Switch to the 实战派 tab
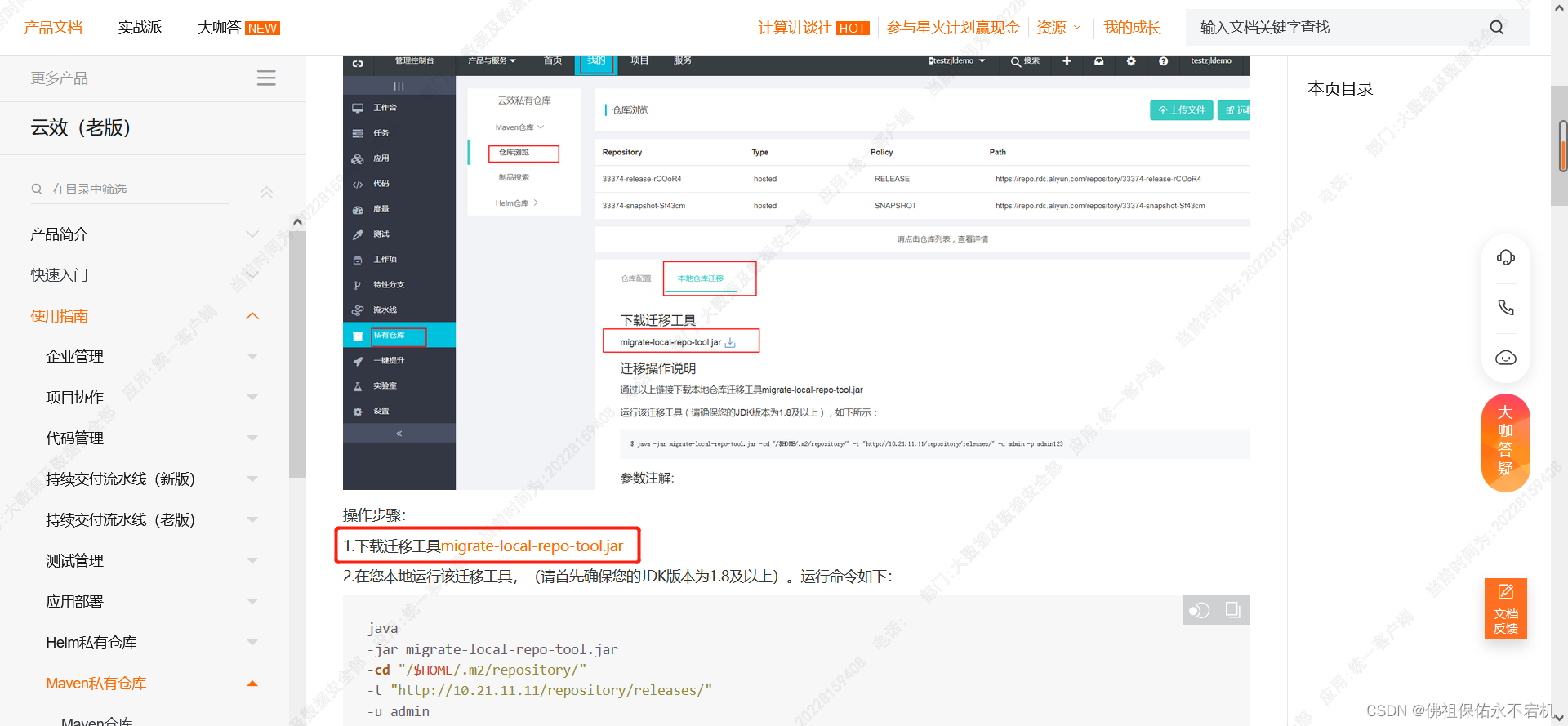The width and height of the screenshot is (1568, 726). (140, 28)
